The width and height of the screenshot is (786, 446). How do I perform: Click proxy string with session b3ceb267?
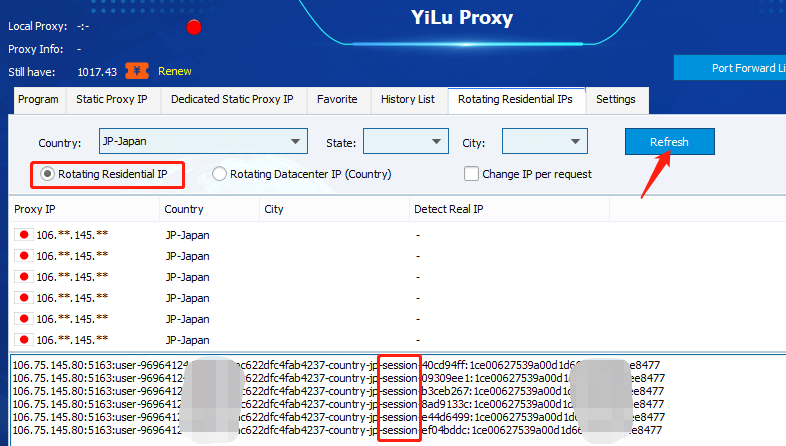point(338,391)
